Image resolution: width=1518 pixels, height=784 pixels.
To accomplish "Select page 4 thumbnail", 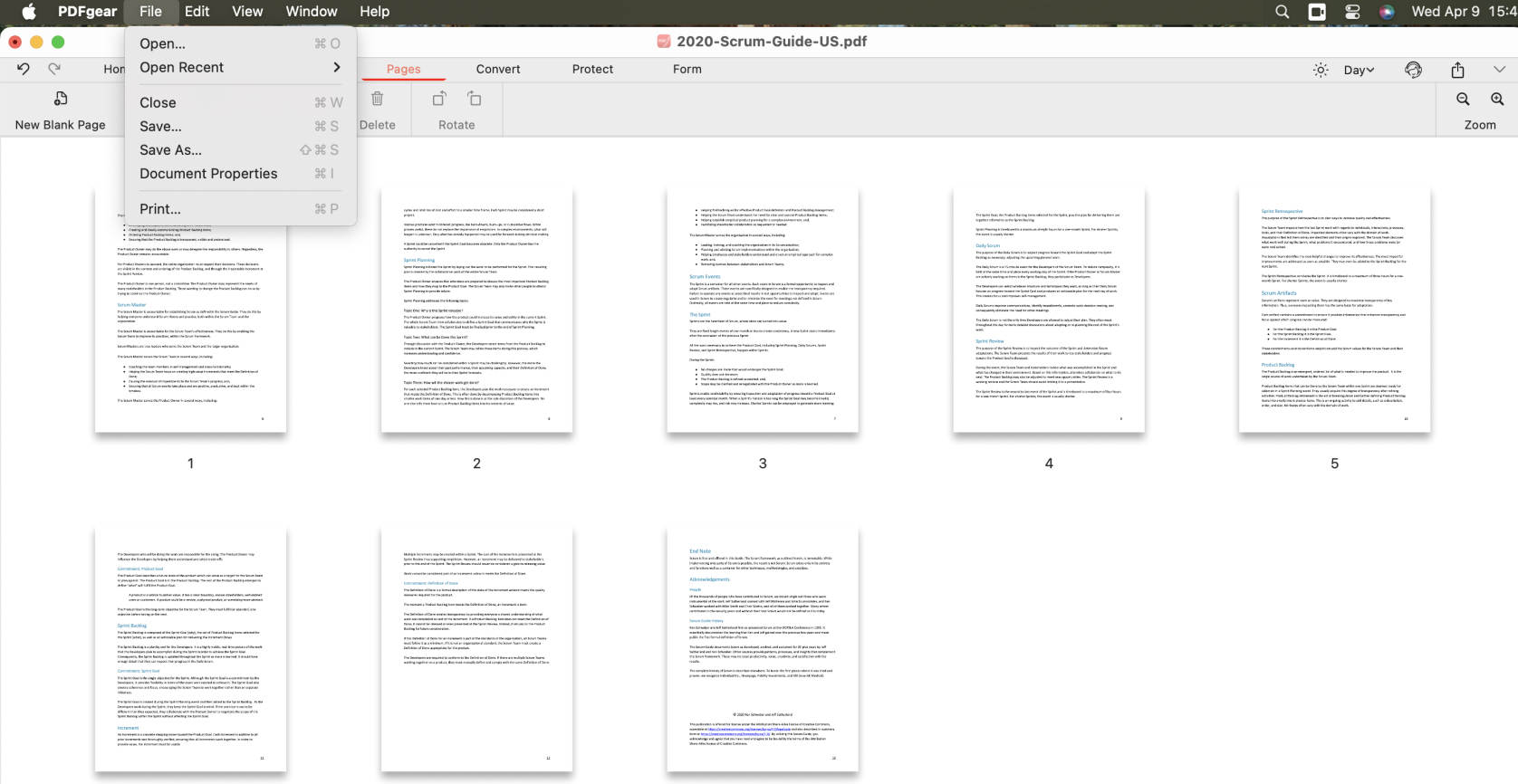I will click(x=1049, y=311).
